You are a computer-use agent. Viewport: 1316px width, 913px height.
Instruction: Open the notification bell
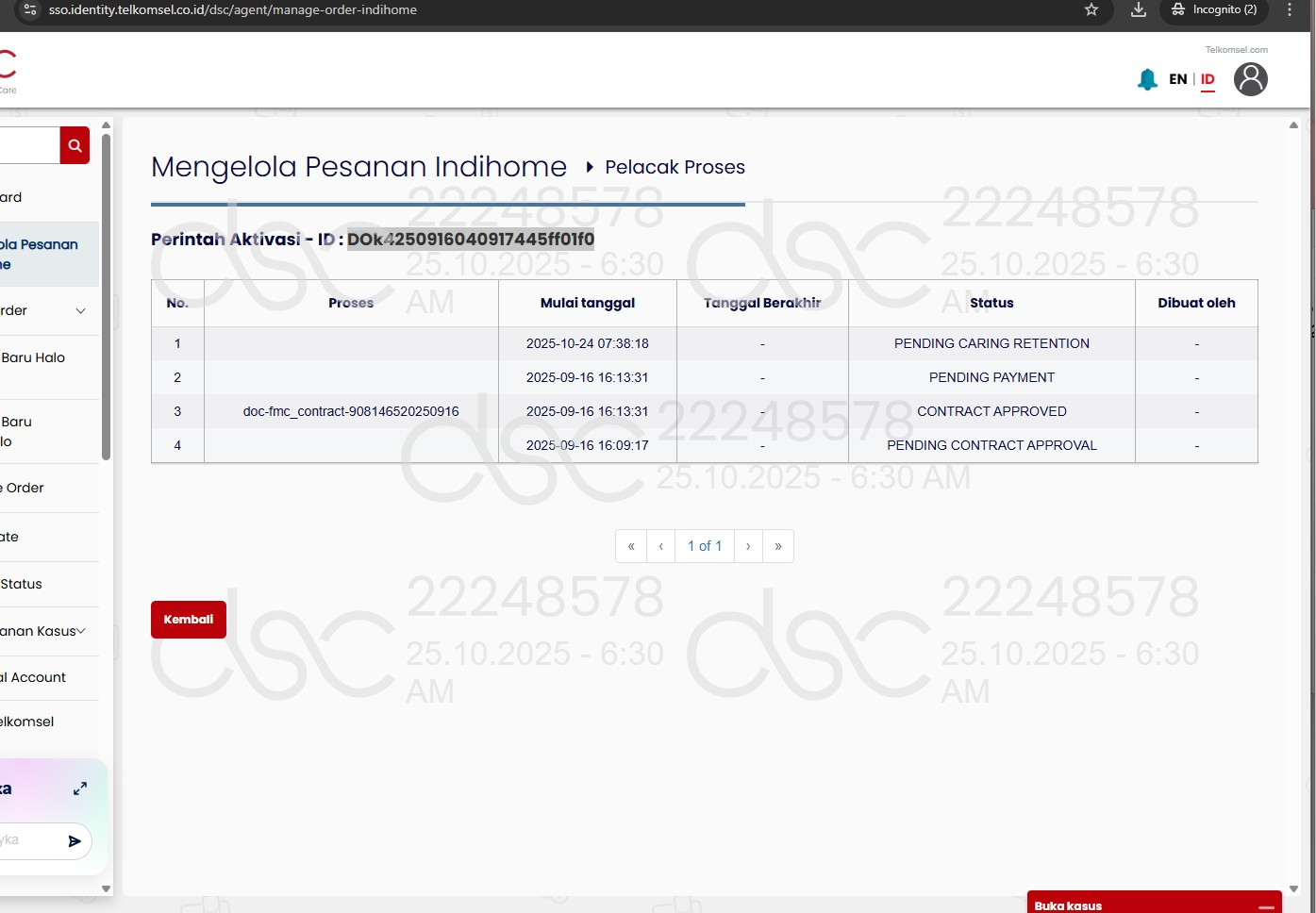click(x=1147, y=79)
